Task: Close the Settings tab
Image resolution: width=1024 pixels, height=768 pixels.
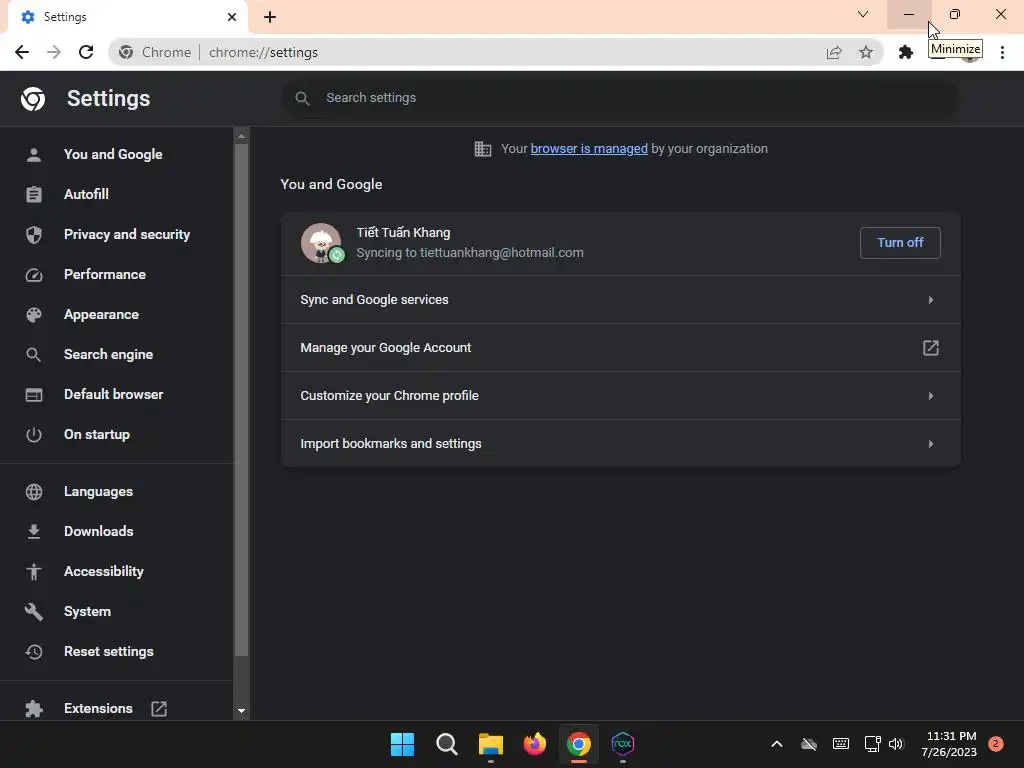Action: coord(232,17)
